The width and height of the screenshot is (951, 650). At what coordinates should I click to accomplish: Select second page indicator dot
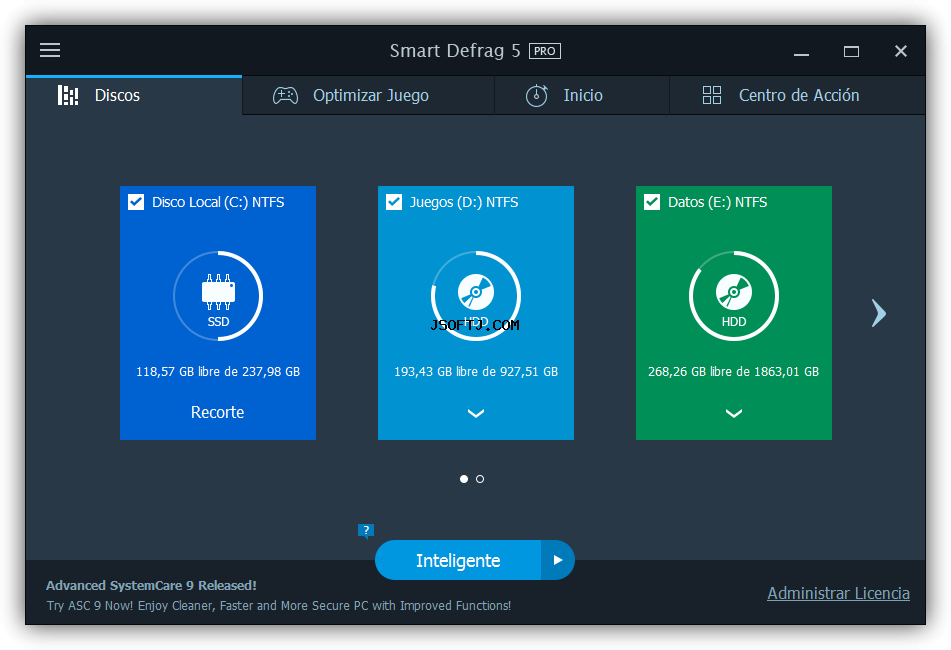coord(480,479)
